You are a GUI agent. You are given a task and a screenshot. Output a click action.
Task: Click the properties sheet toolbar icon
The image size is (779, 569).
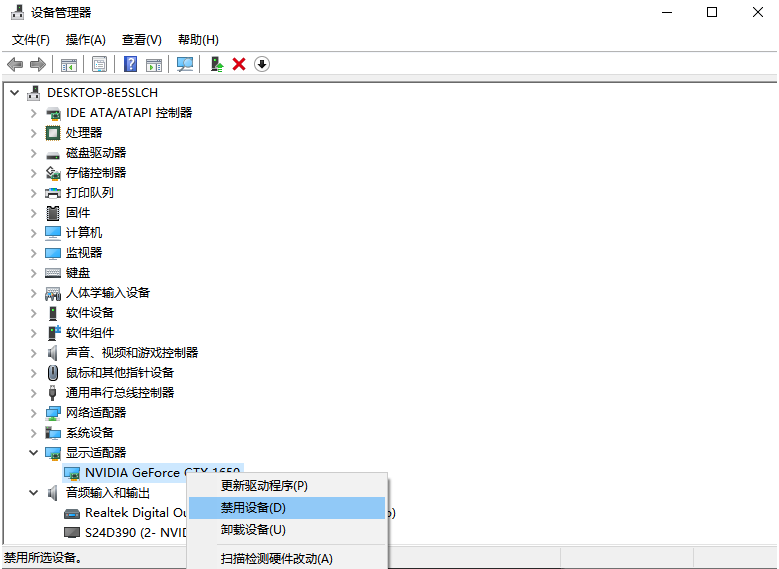click(x=99, y=64)
